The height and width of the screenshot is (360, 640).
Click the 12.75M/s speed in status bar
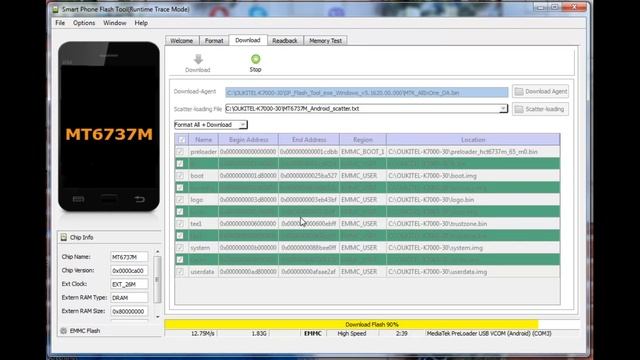[202, 333]
